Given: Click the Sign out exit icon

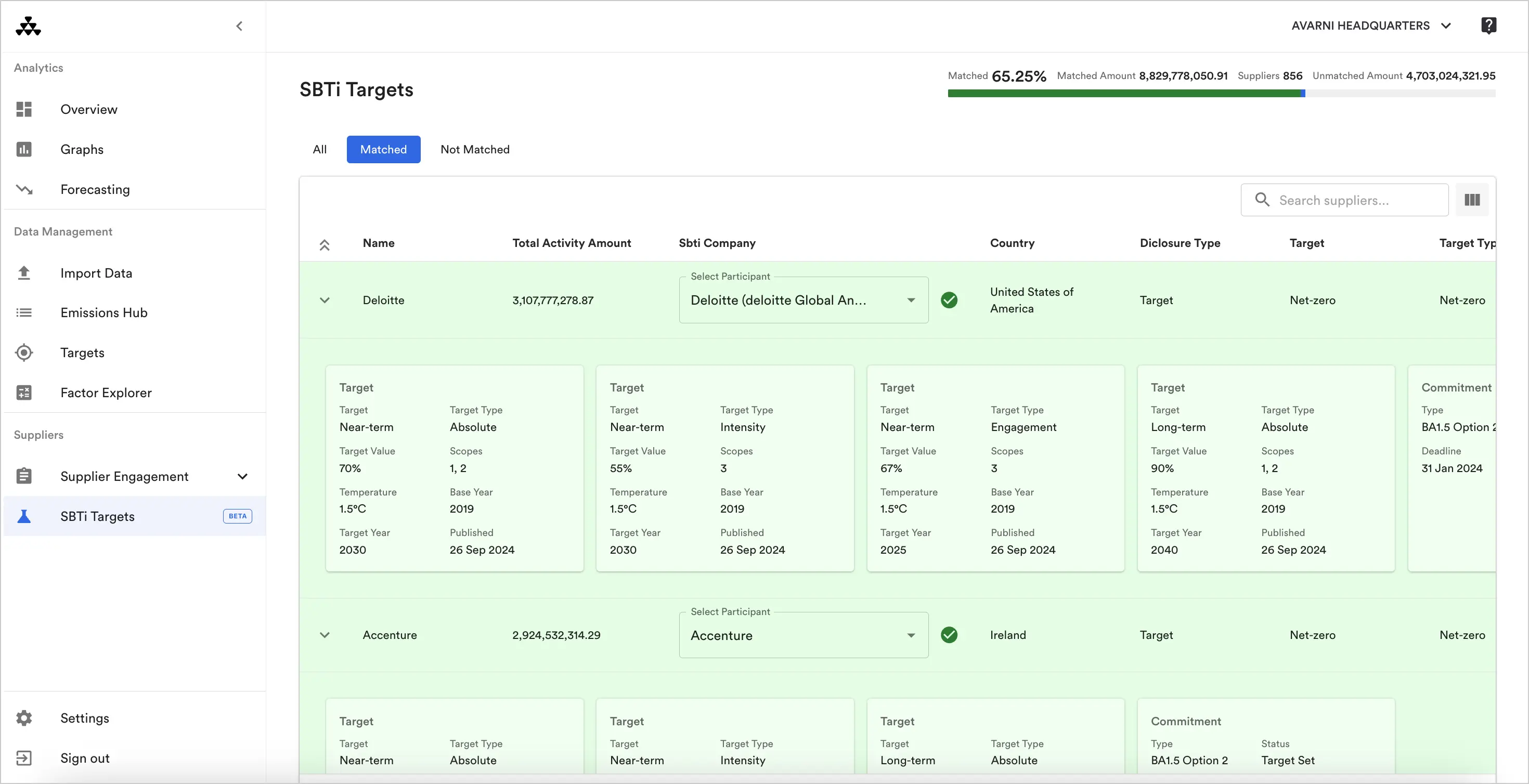Looking at the screenshot, I should [x=24, y=758].
